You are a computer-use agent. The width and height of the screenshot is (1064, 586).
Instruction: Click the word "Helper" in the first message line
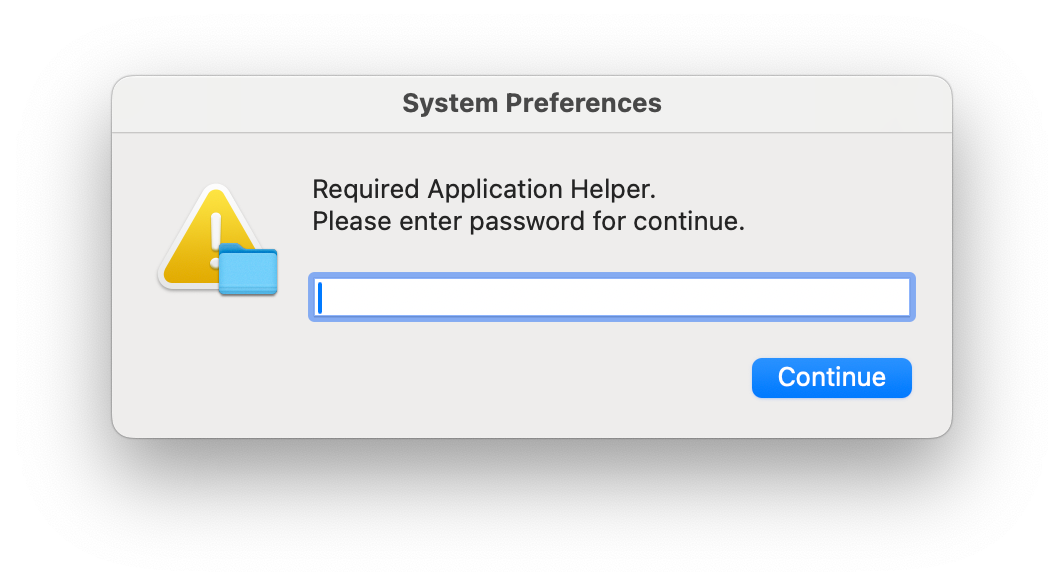coord(610,189)
